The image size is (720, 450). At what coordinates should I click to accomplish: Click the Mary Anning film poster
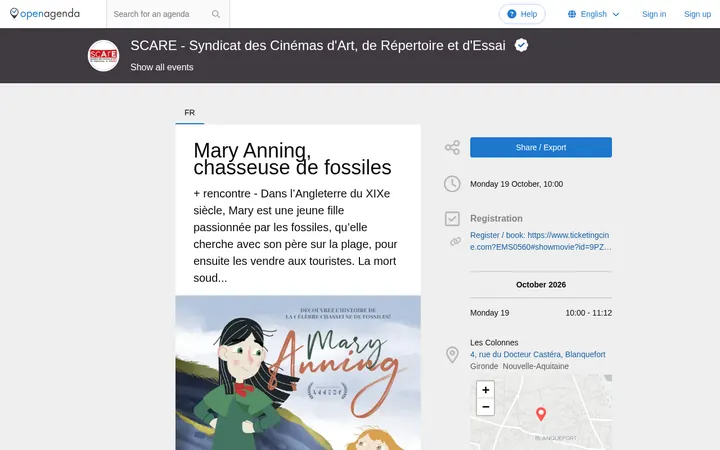coord(298,373)
